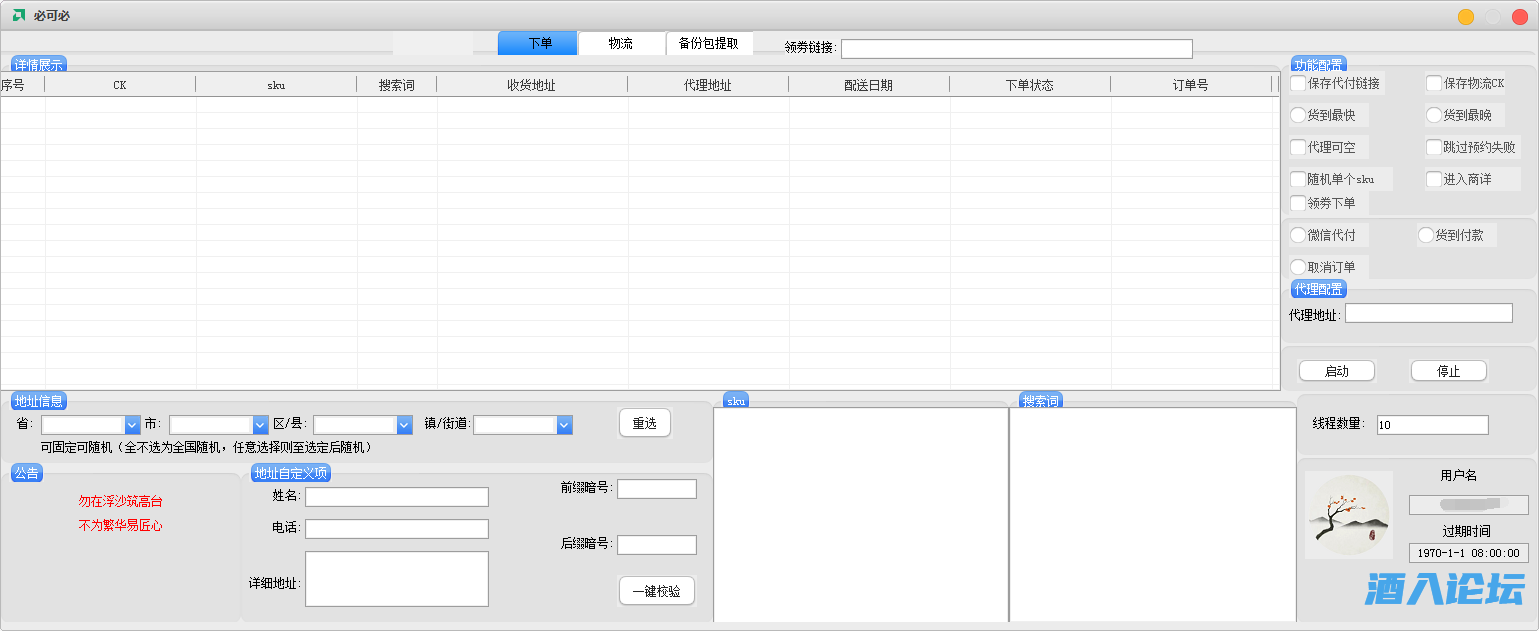Choose the 微信代付 payment radio button

click(1298, 236)
